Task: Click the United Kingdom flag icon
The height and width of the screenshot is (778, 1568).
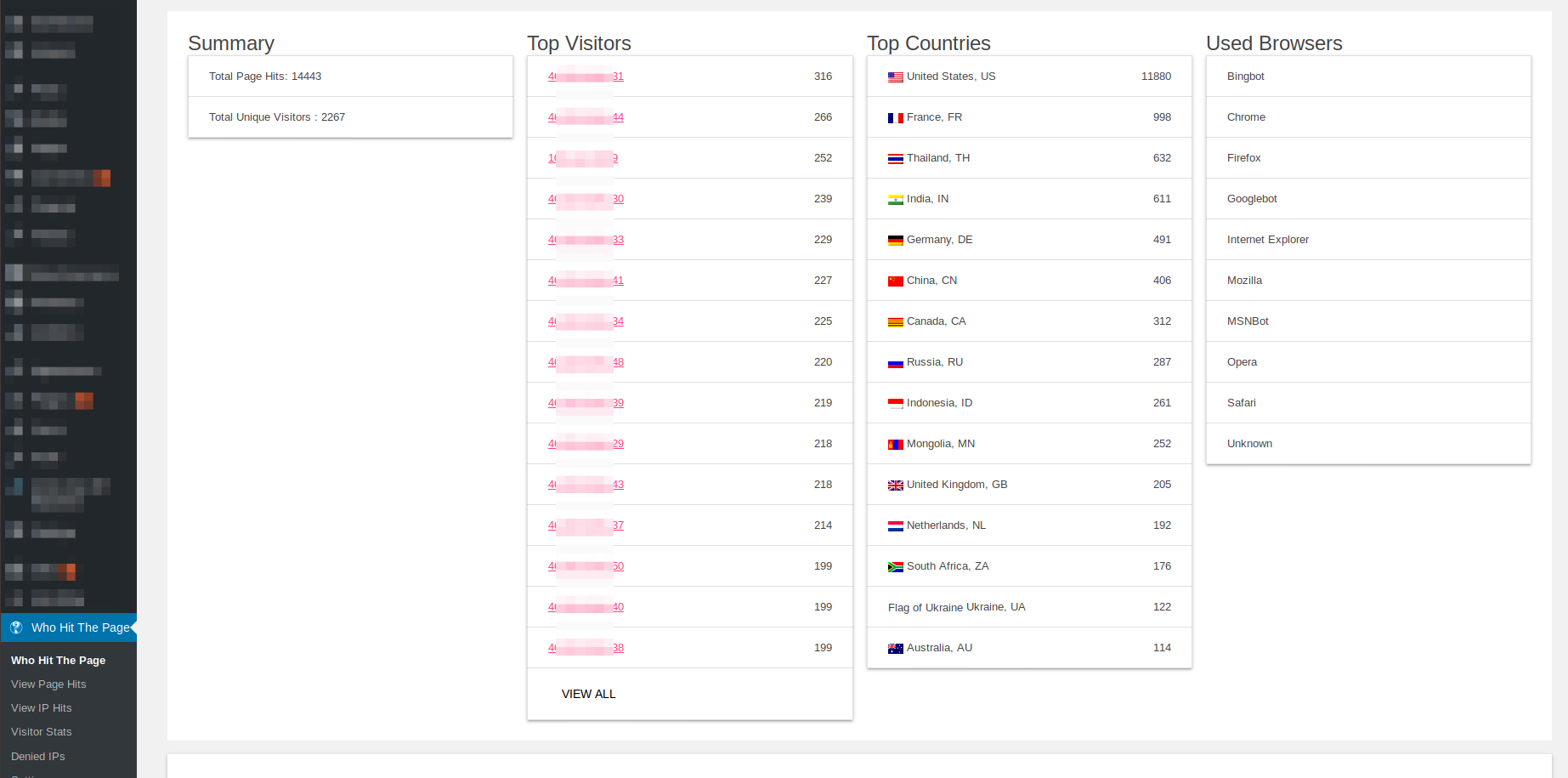Action: point(896,486)
